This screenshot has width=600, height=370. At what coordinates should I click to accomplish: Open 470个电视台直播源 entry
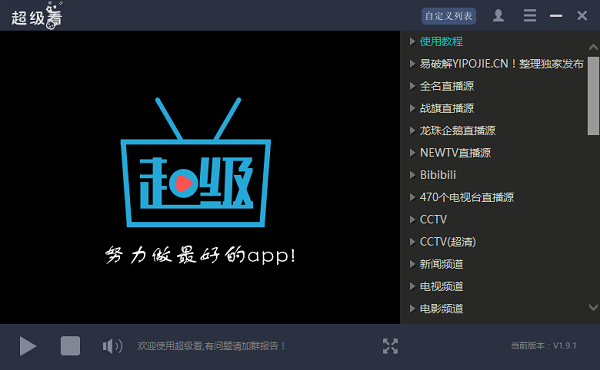(x=467, y=197)
